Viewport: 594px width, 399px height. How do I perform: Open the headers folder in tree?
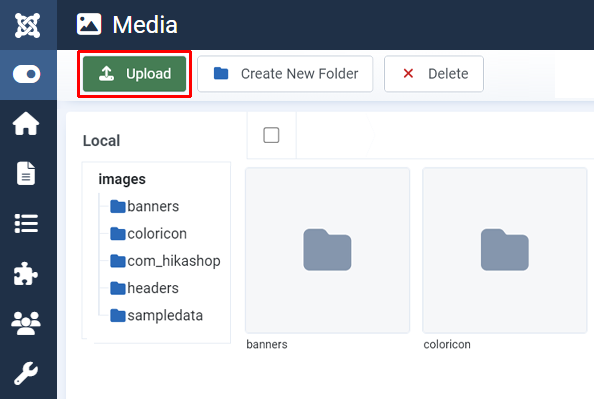(x=144, y=288)
